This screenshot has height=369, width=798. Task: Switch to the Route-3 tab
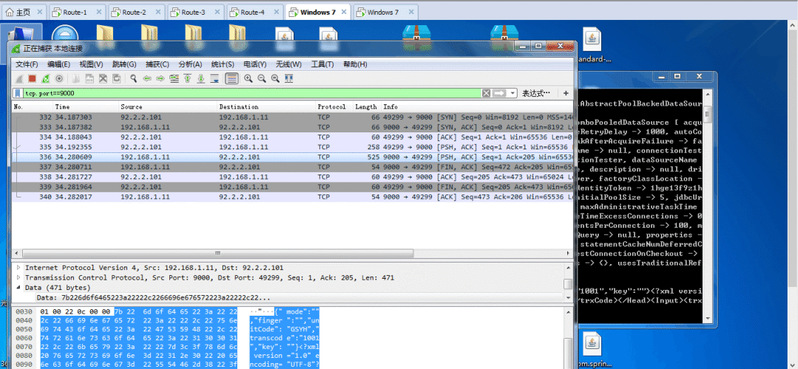pyautogui.click(x=194, y=12)
